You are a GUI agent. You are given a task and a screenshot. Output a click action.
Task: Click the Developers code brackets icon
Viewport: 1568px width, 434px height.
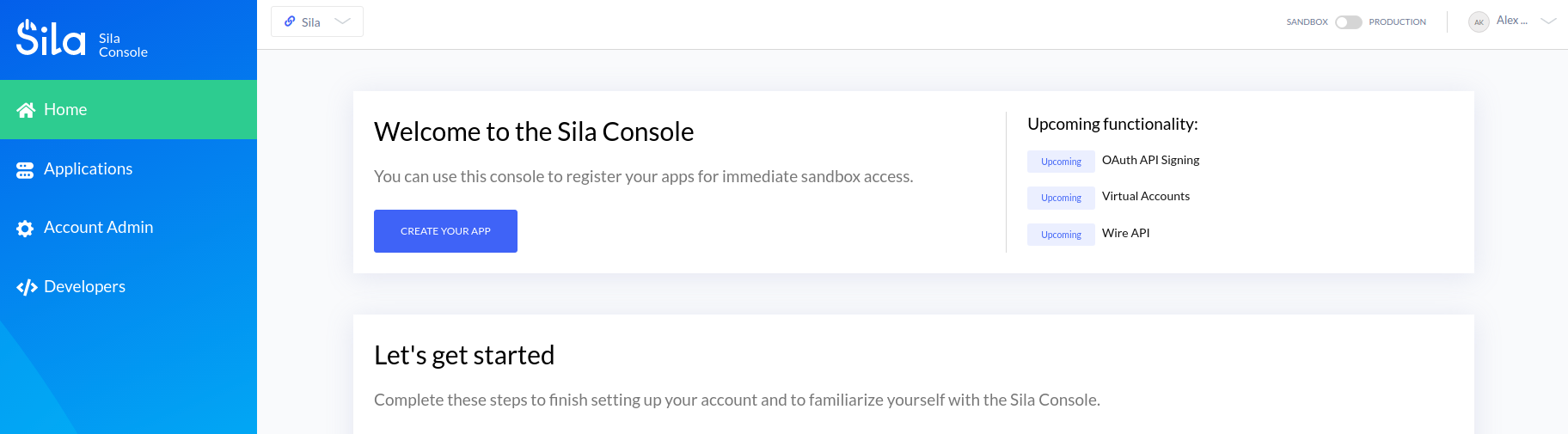click(x=27, y=287)
